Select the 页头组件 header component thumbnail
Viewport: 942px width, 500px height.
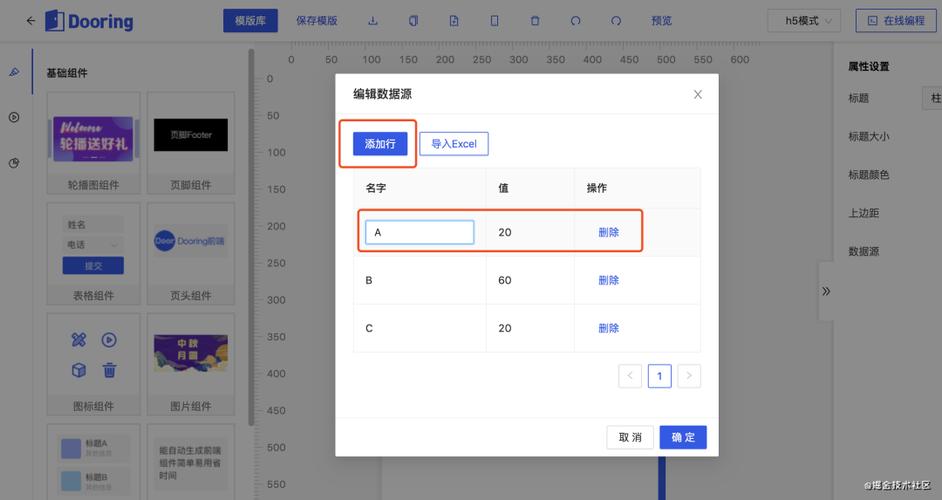(190, 254)
